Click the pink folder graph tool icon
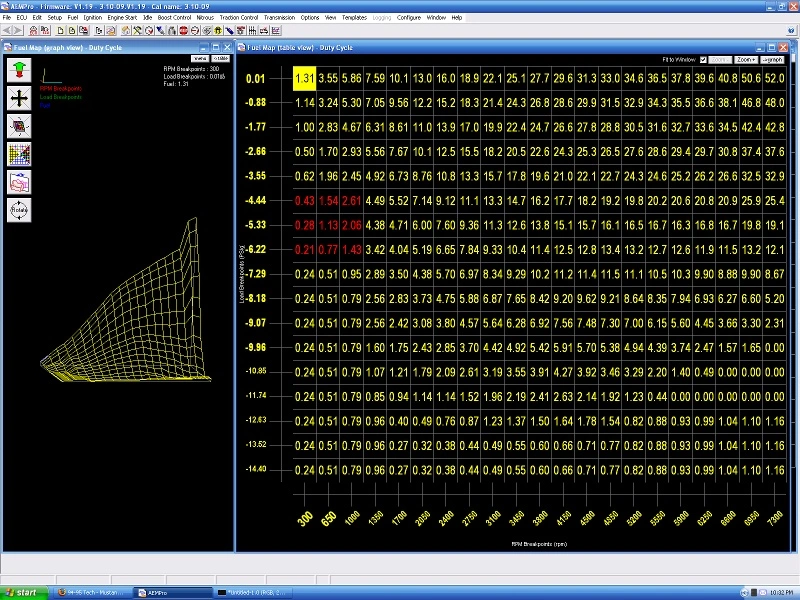The image size is (800, 600). [19, 182]
